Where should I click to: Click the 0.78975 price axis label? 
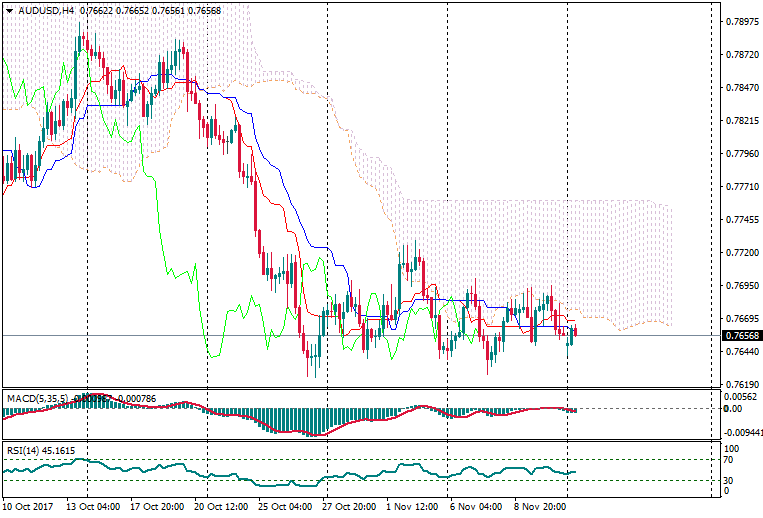(x=739, y=21)
